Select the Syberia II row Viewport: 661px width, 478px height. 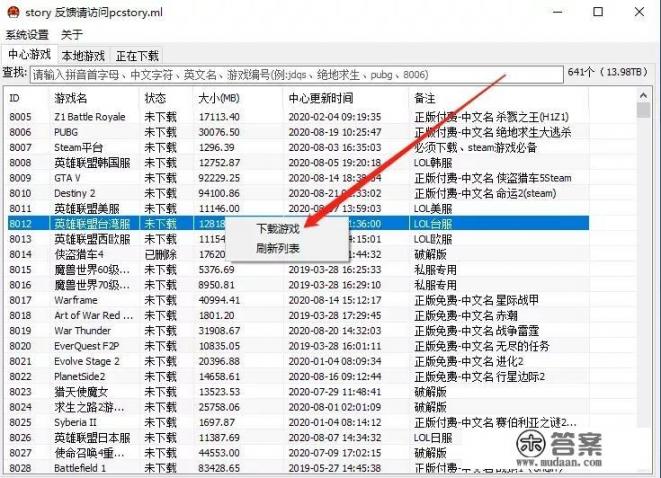point(298,422)
